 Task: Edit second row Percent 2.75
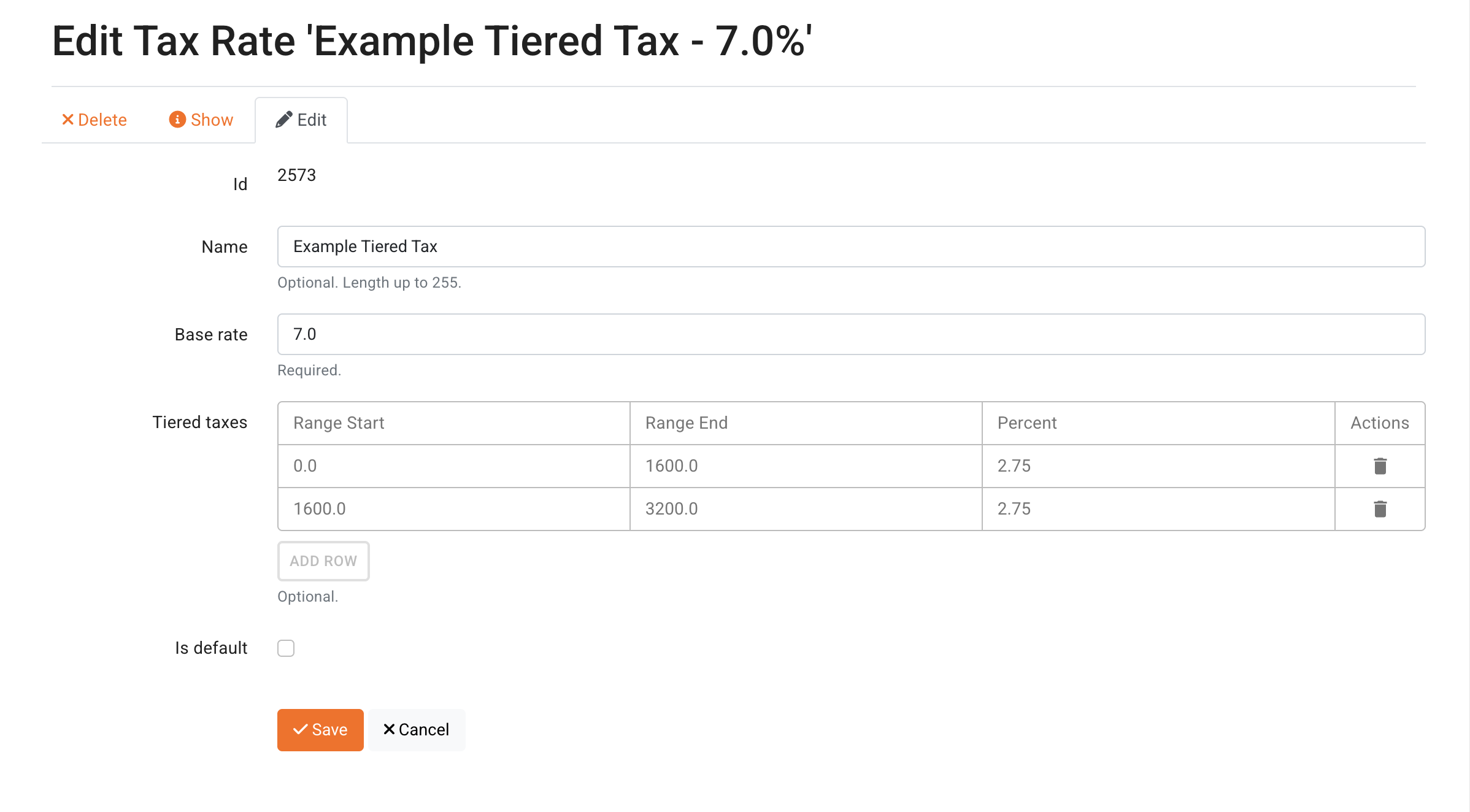click(x=1158, y=509)
